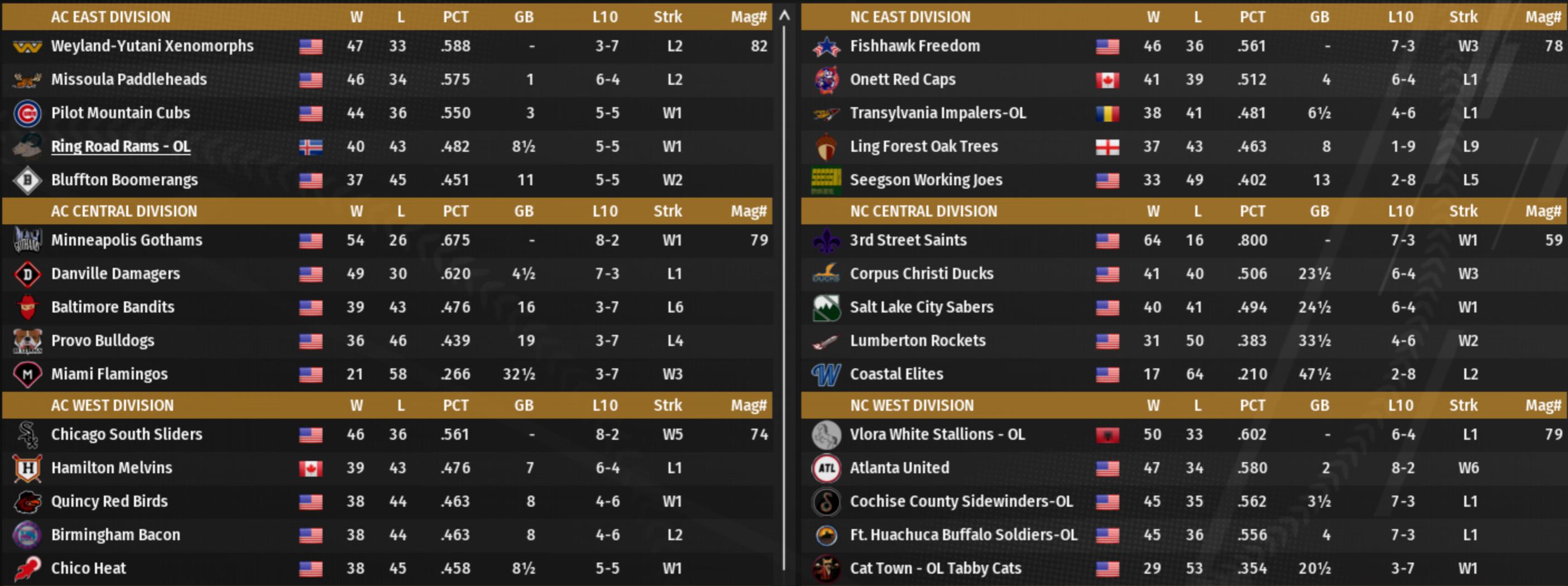1568x586 pixels.
Task: Open the Ring Road Rams - OL team link
Action: pos(121,147)
